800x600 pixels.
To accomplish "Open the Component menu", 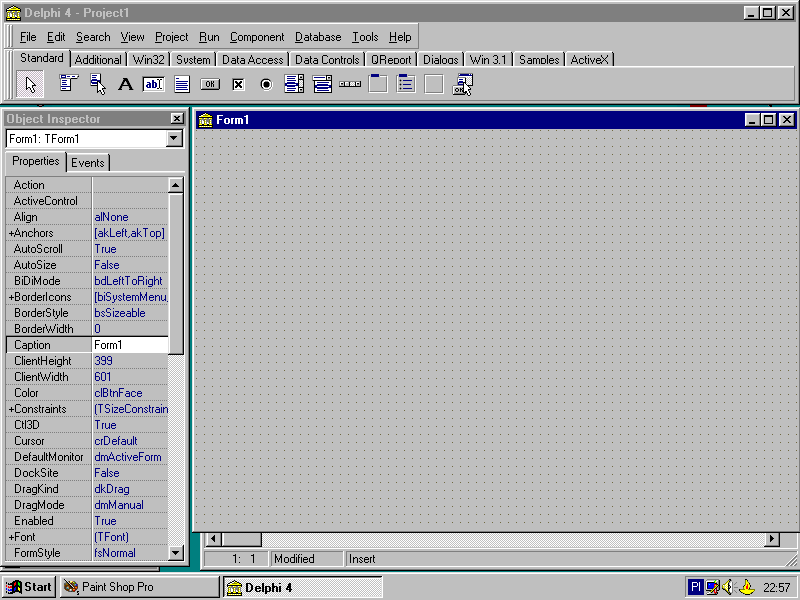I will [257, 37].
